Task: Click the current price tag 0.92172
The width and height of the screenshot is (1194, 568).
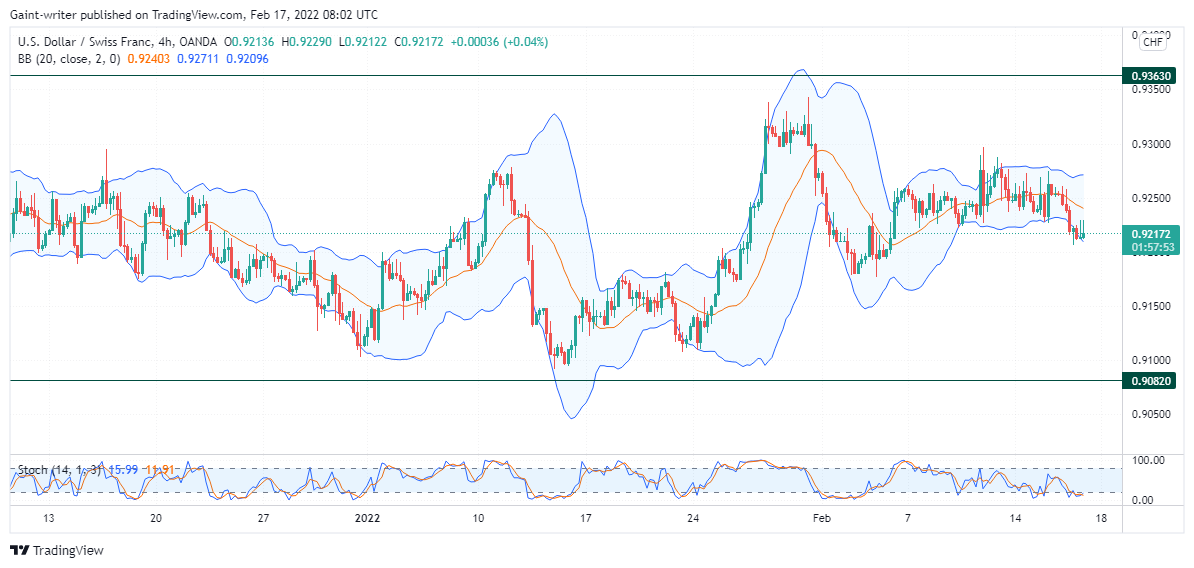Action: pyautogui.click(x=1150, y=234)
